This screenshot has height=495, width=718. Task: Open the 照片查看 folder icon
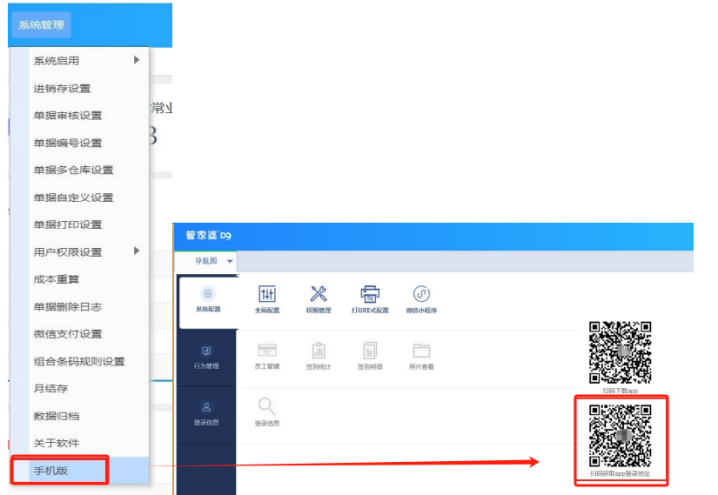coord(421,351)
